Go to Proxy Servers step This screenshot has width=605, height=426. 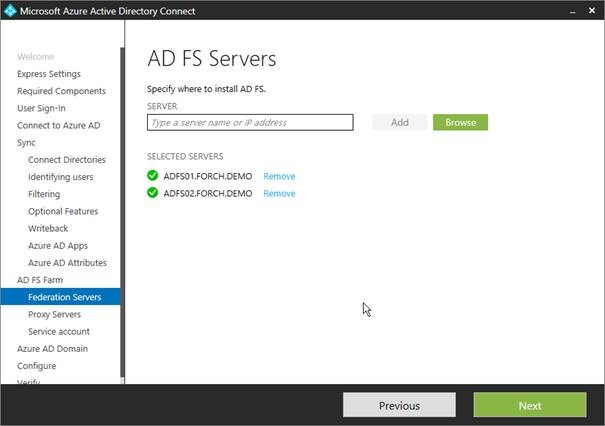(54, 314)
